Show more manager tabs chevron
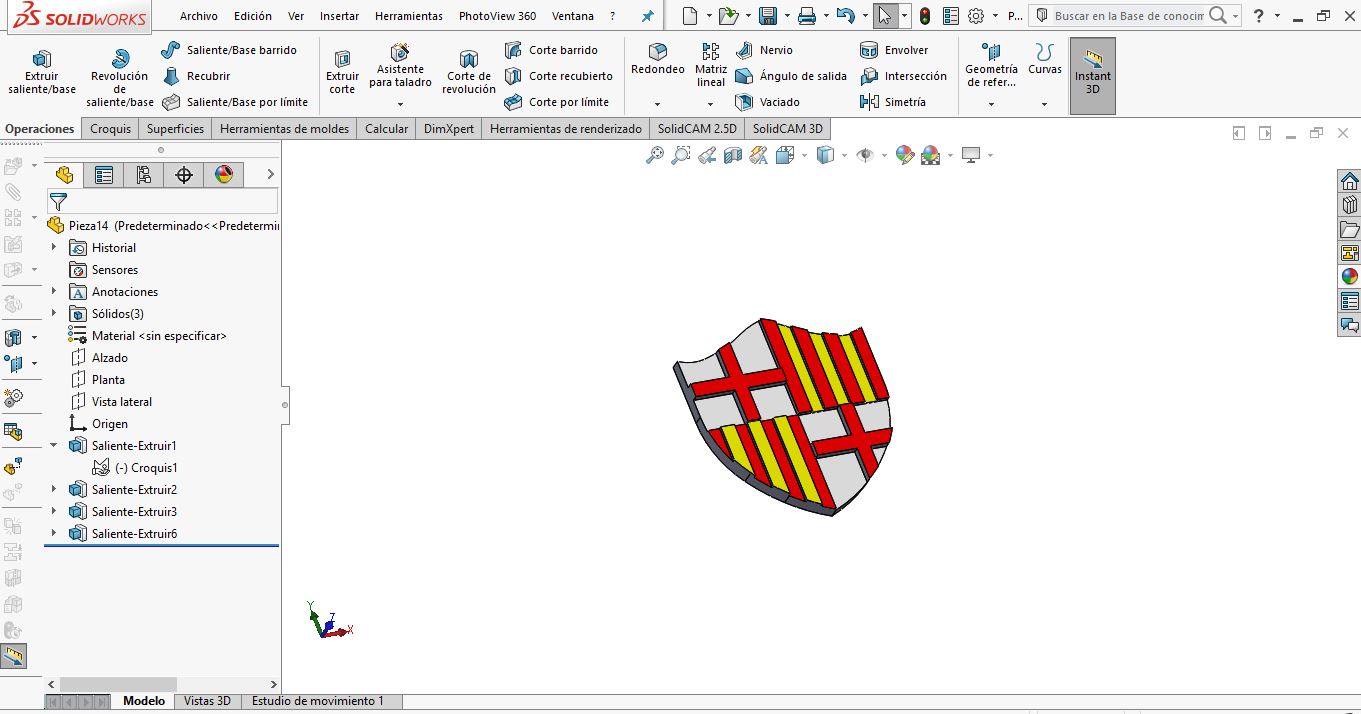 270,175
